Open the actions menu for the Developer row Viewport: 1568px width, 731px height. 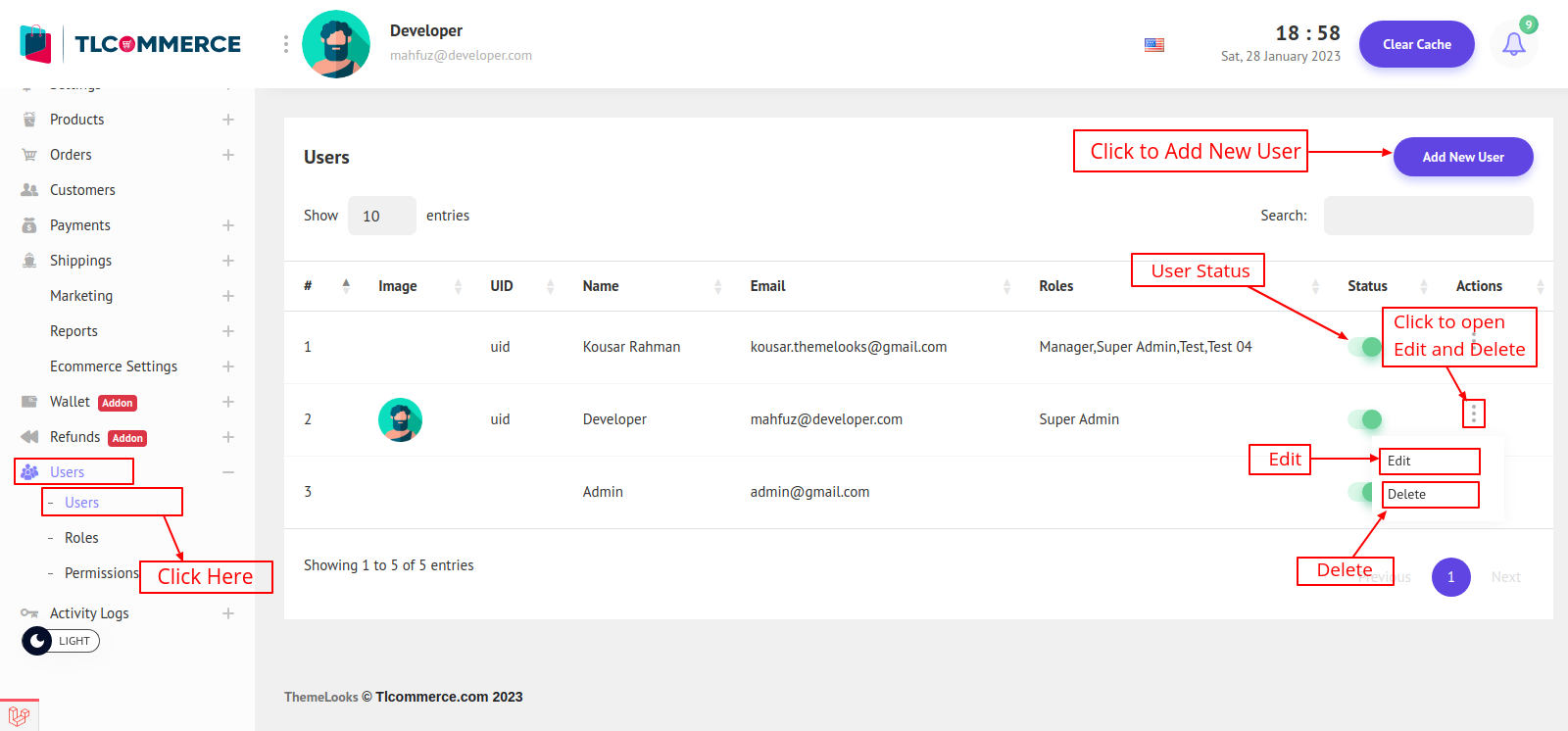pyautogui.click(x=1473, y=414)
